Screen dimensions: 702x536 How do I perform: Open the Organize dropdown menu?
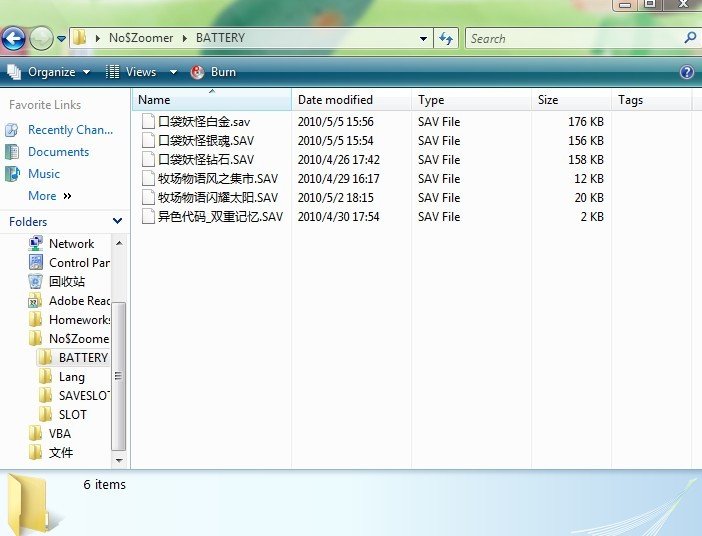pyautogui.click(x=50, y=72)
